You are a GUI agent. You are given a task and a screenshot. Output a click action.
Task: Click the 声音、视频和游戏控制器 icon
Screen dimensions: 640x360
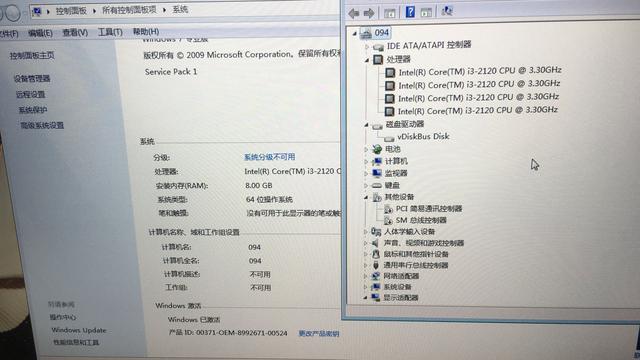coord(376,243)
